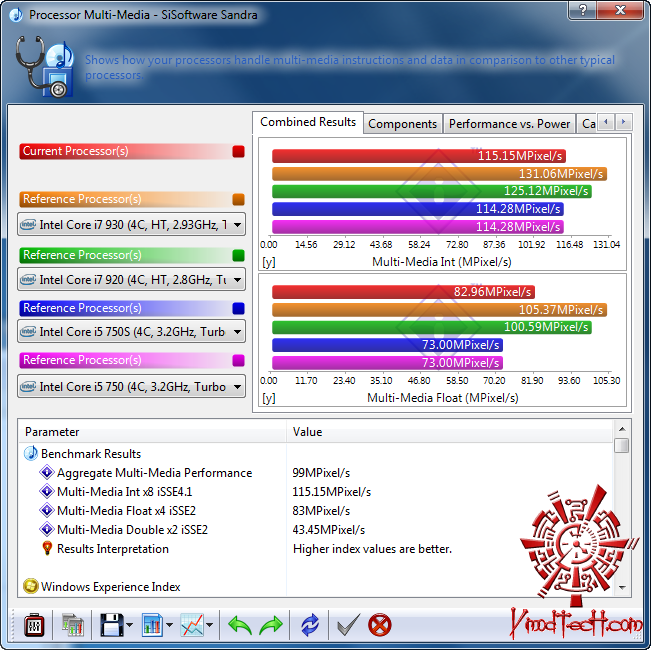
Task: Open Intel Core i5 750 processor dropdown
Action: [131, 386]
